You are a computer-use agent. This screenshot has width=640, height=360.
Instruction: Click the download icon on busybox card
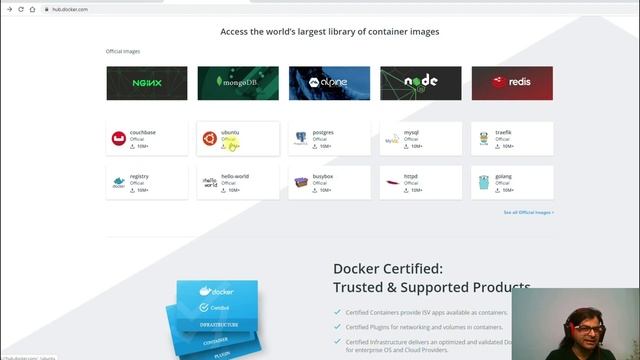point(315,190)
